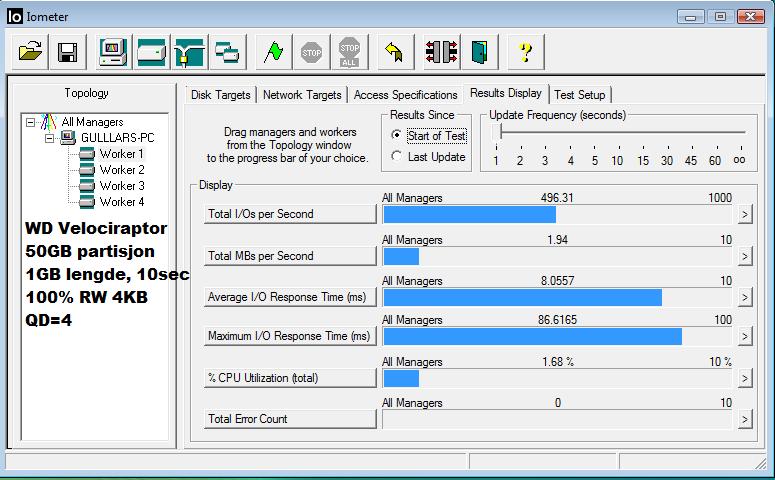This screenshot has width=775, height=480.
Task: Start new manager computer icon
Action: click(x=113, y=51)
